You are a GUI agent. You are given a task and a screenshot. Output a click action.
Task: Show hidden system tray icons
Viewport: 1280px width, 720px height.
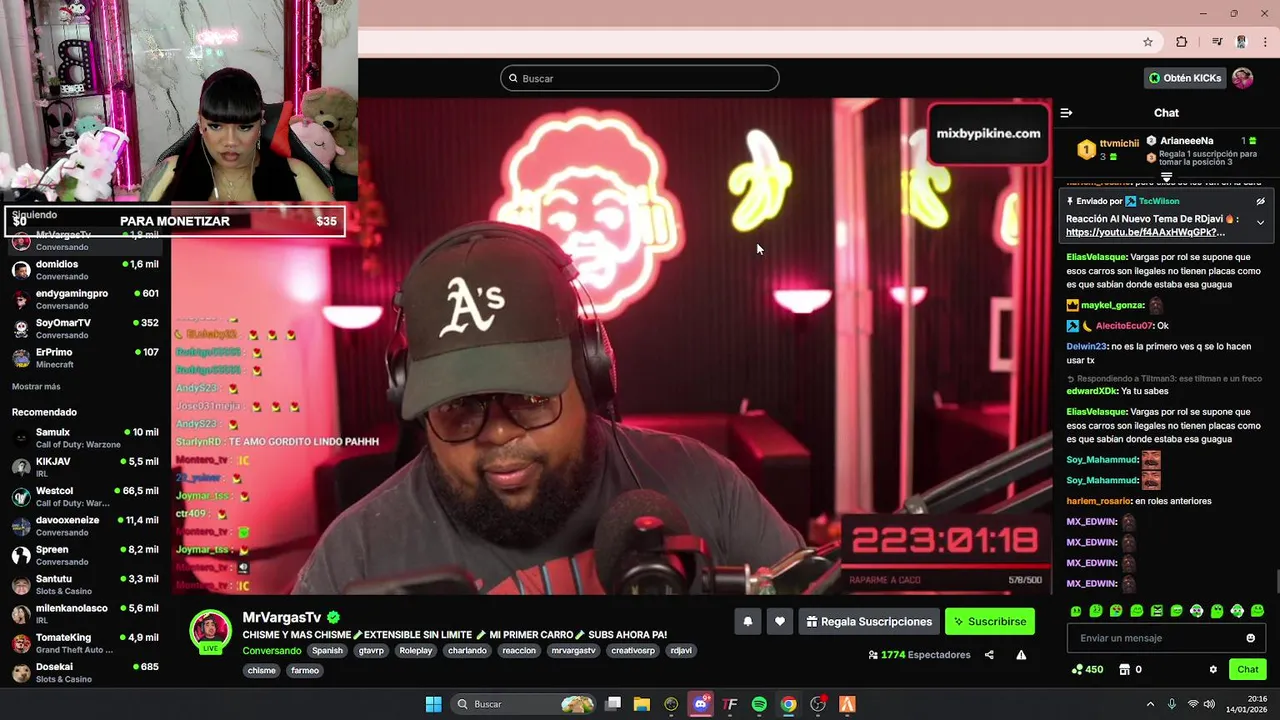[x=1150, y=704]
